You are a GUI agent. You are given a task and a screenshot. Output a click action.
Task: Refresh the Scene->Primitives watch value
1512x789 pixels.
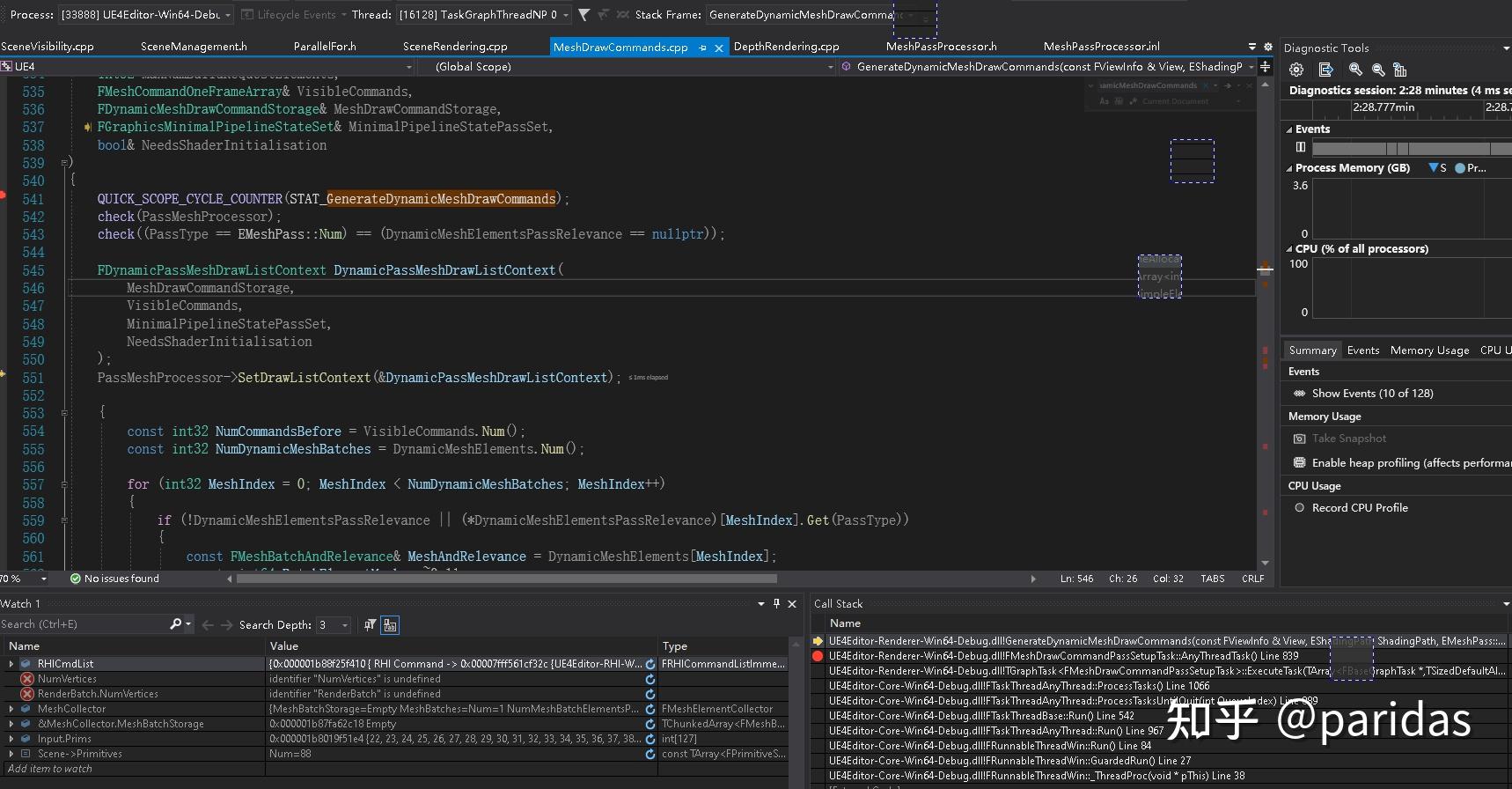pyautogui.click(x=650, y=754)
